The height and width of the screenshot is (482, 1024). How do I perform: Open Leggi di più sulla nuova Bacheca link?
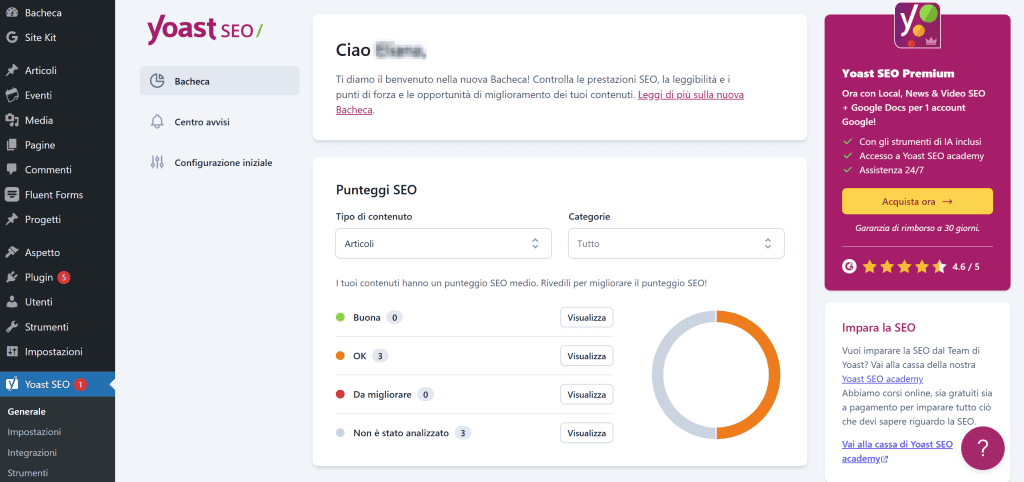(x=690, y=95)
